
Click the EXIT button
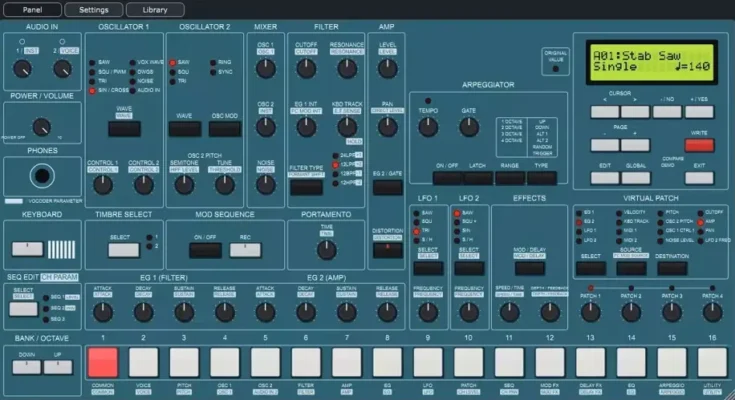(x=699, y=178)
